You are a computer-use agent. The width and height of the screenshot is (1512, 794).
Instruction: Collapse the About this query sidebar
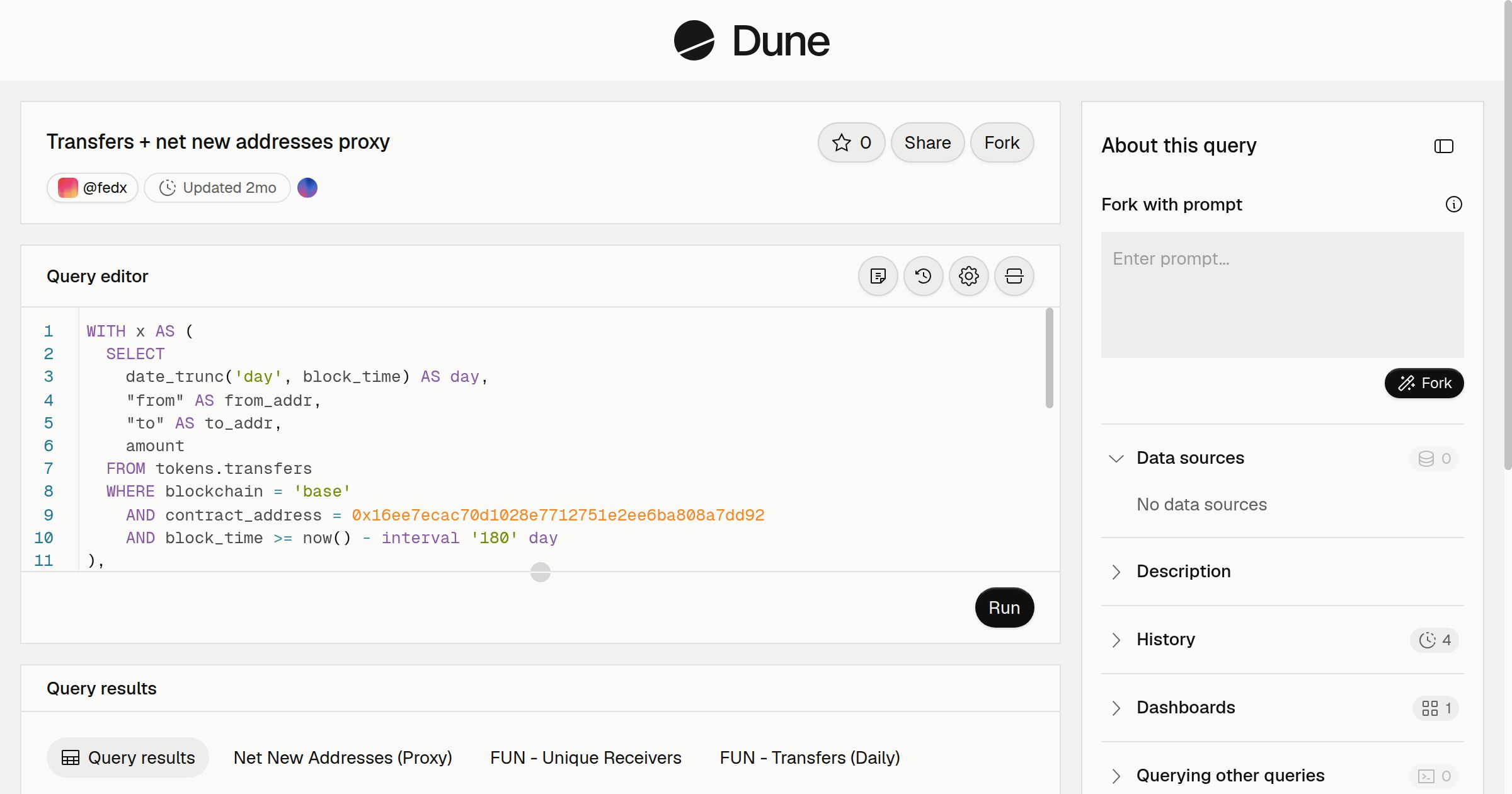[x=1443, y=146]
